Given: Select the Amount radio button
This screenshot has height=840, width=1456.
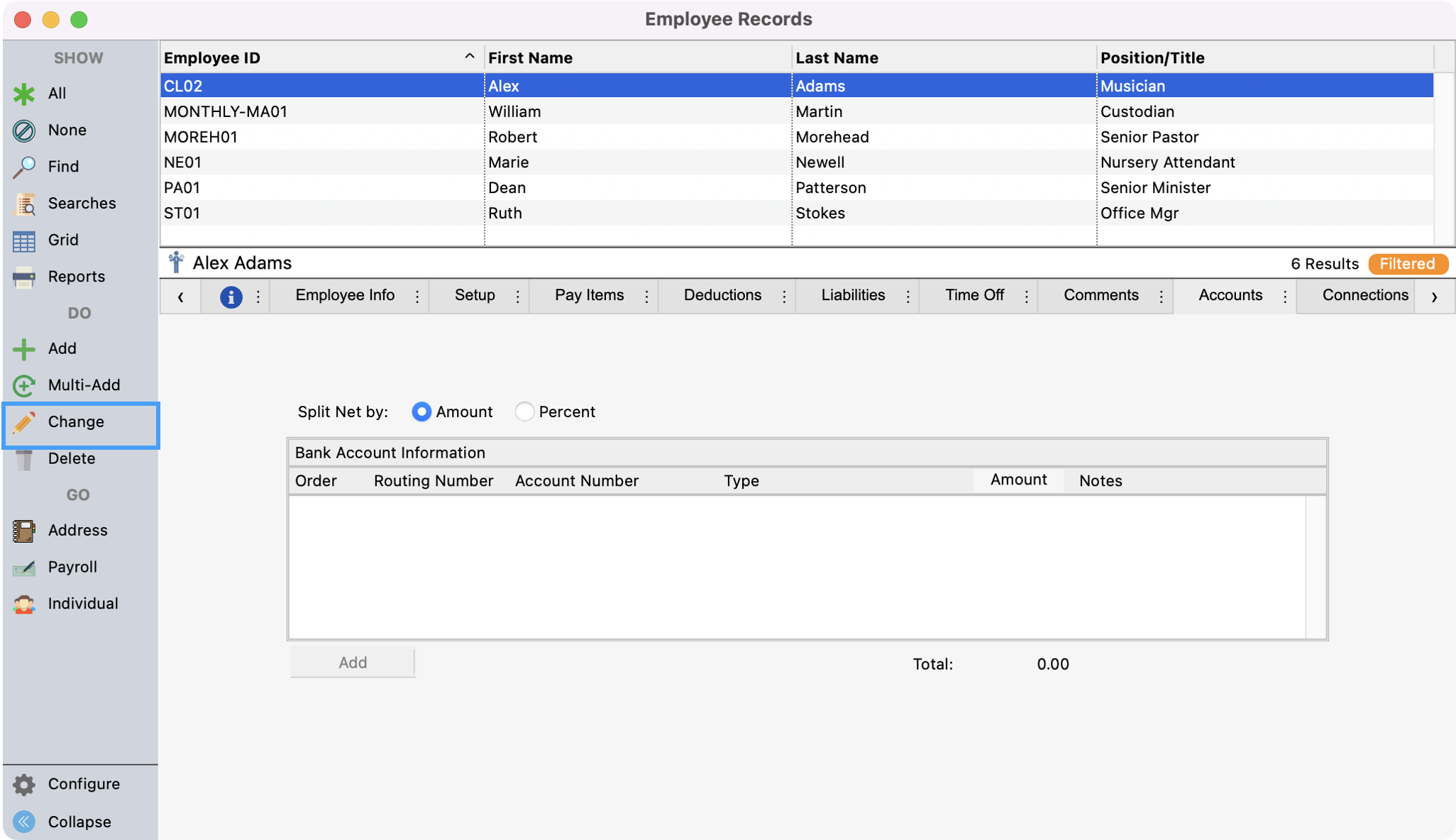Looking at the screenshot, I should click(x=421, y=411).
